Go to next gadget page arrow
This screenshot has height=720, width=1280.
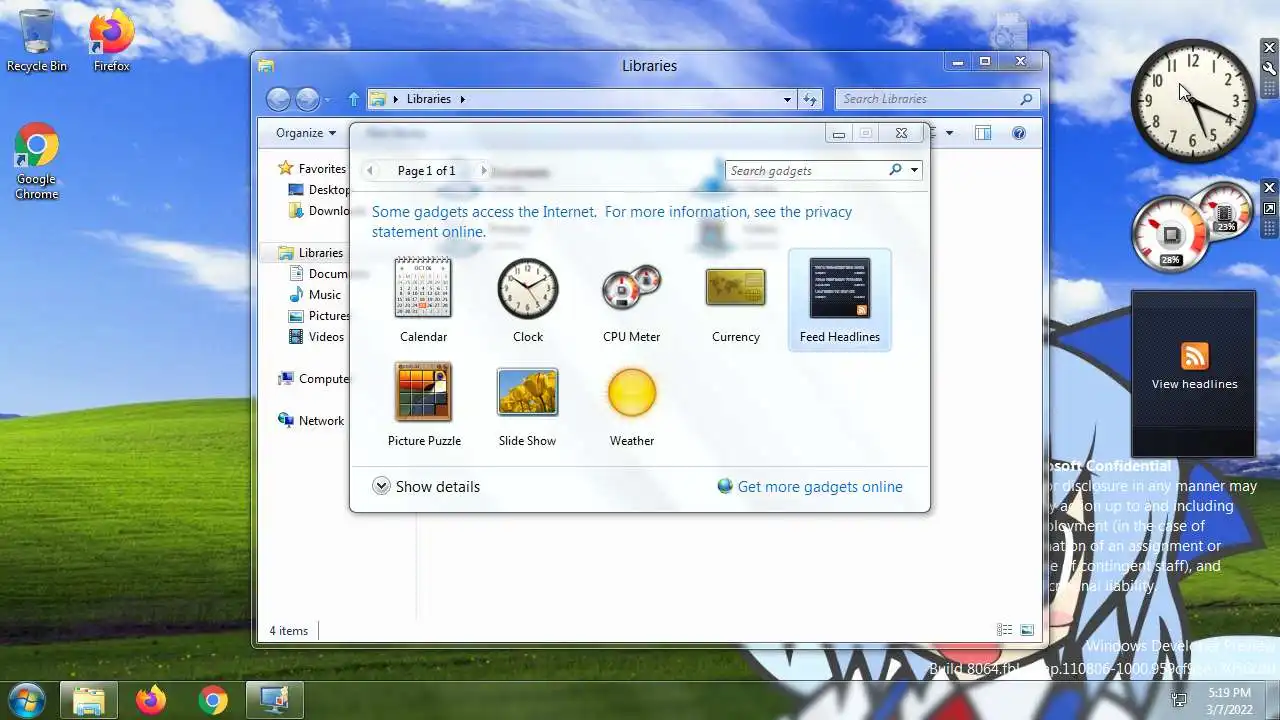pos(484,171)
